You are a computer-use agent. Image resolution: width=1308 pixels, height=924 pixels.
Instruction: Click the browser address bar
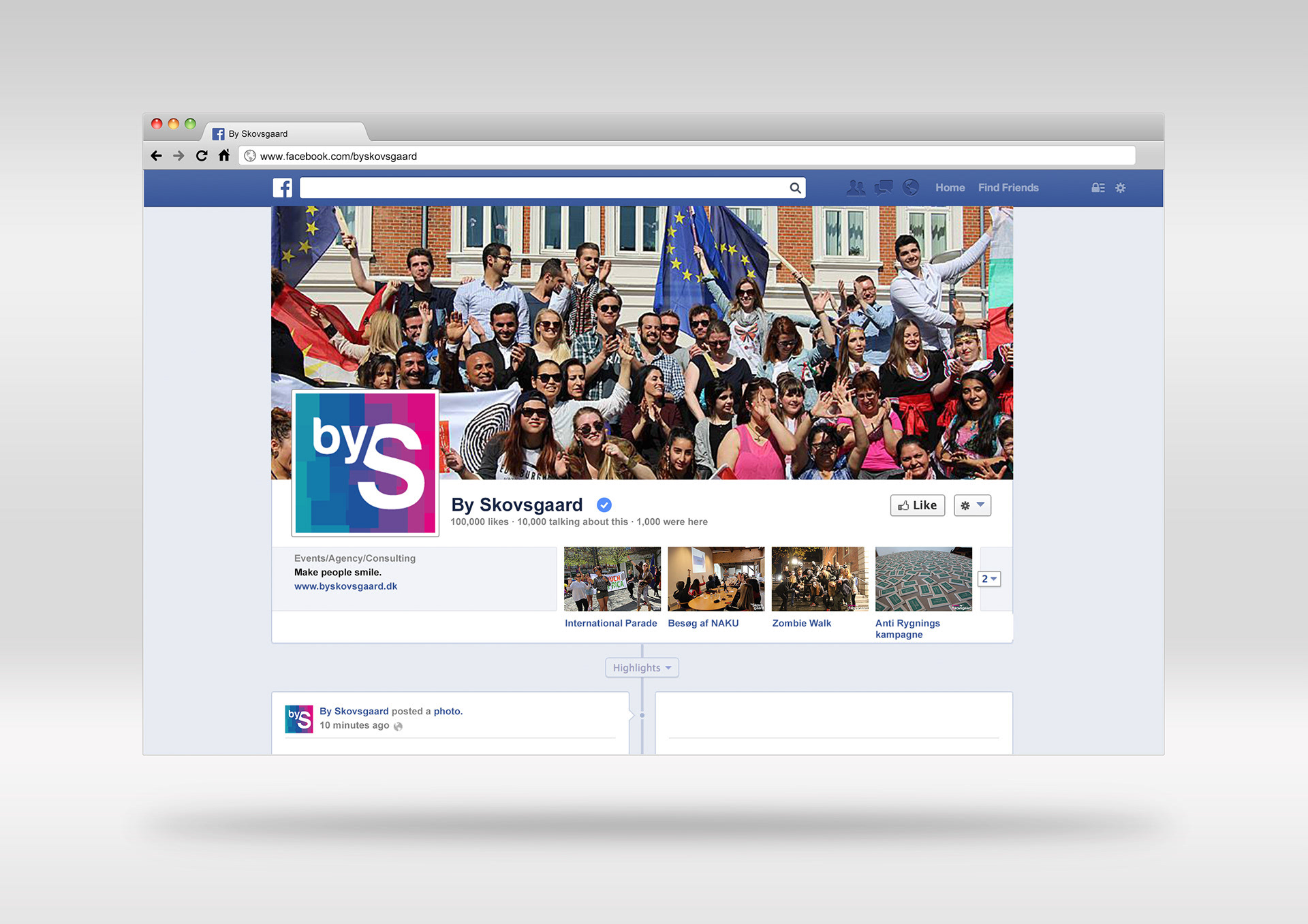[x=687, y=156]
